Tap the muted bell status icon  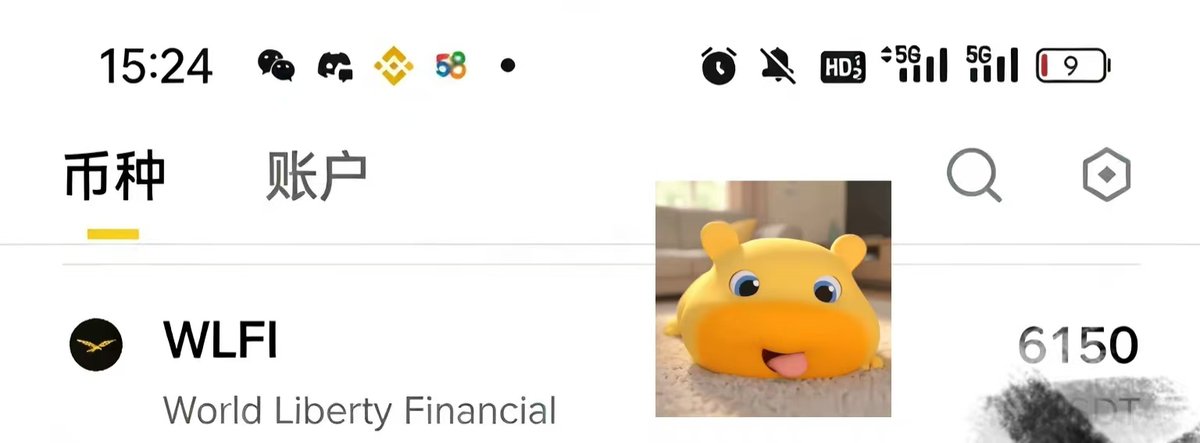777,66
